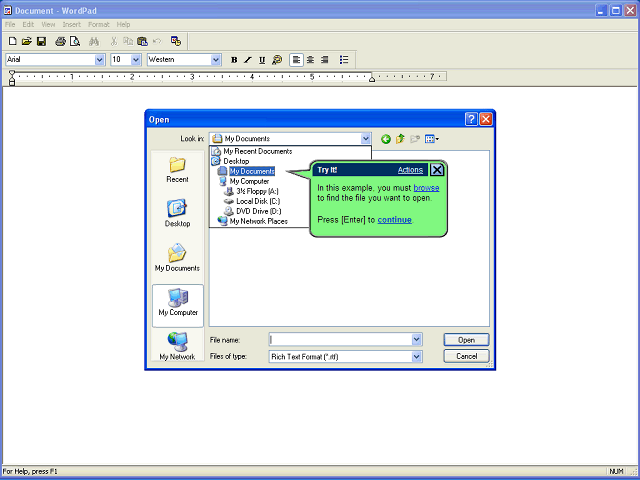Image resolution: width=640 pixels, height=480 pixels.
Task: Click the Copy toolbar icon
Action: [128, 41]
